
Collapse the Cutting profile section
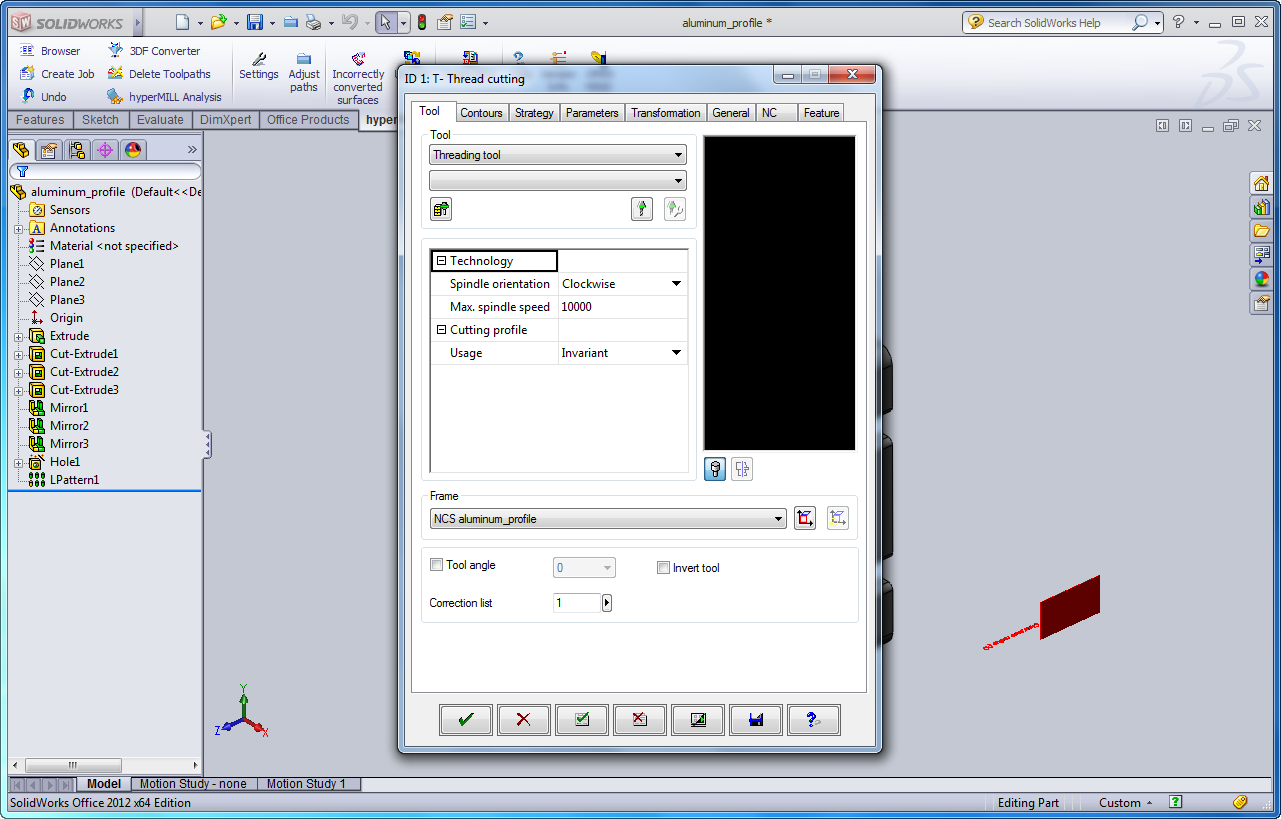pos(441,330)
